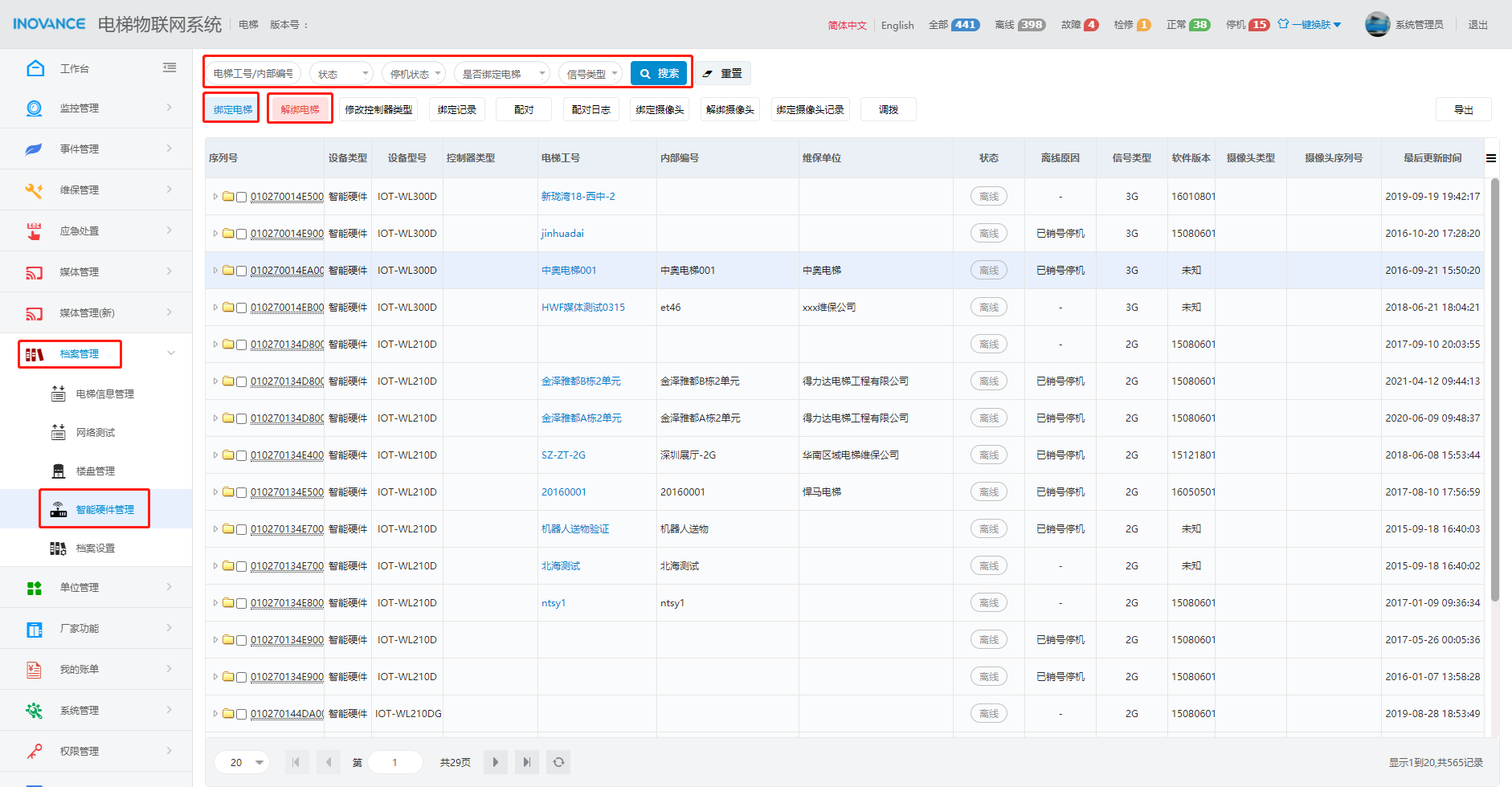This screenshot has height=787, width=1512.
Task: Click the table column settings menu icon
Action: coord(1491,158)
